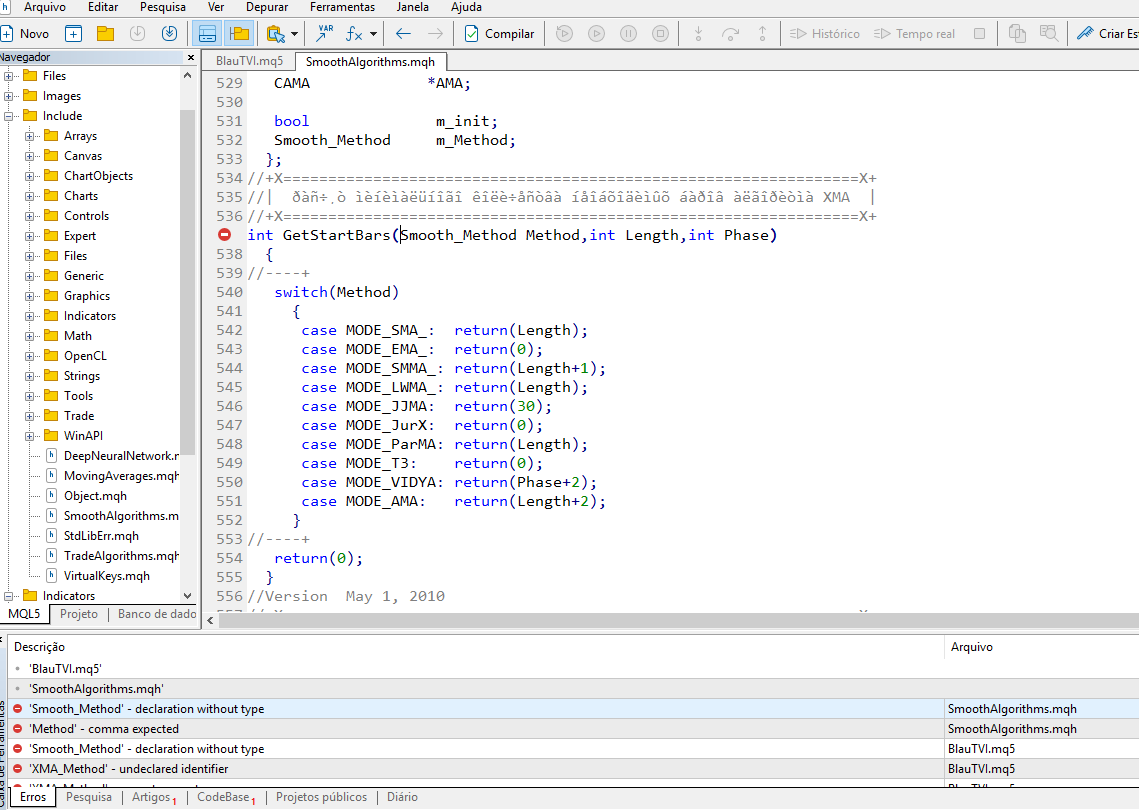Image resolution: width=1139 pixels, height=810 pixels.
Task: Select the Projeto navigator tab
Action: pyautogui.click(x=78, y=613)
